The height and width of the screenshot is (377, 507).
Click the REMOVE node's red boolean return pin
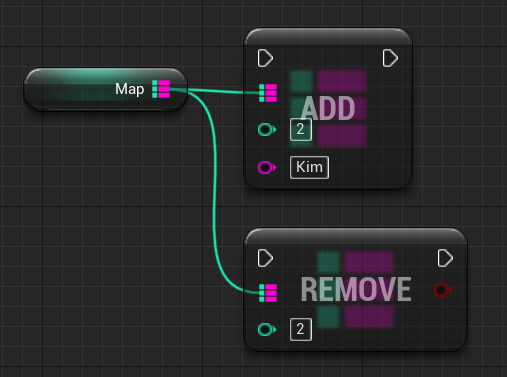point(443,290)
